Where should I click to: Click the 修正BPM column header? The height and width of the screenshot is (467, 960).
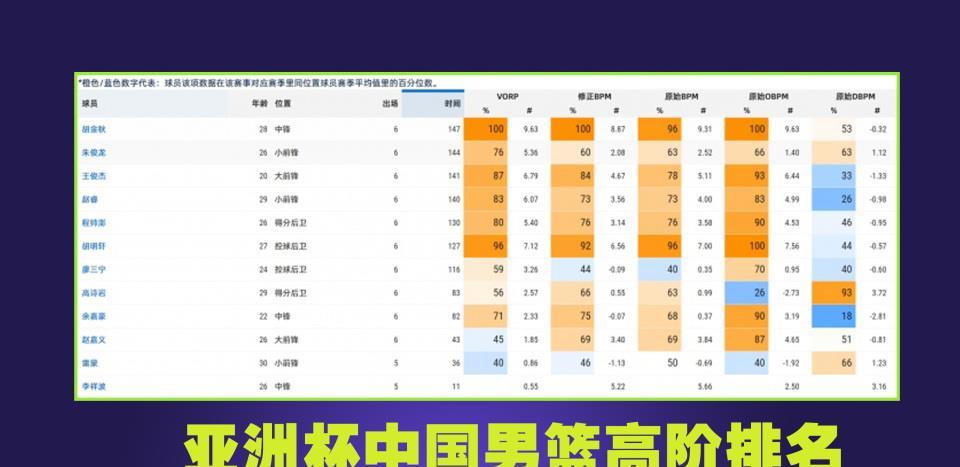click(594, 96)
